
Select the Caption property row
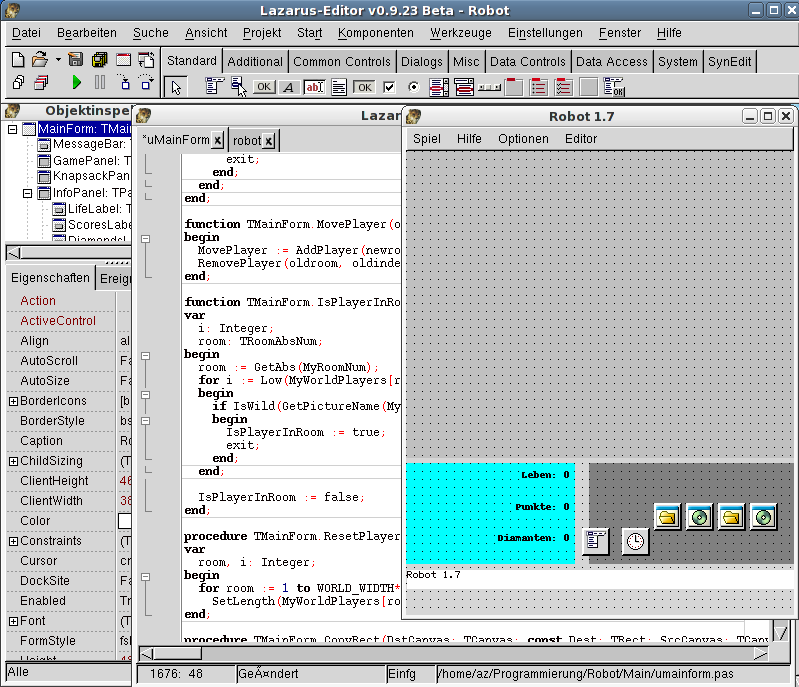(69, 441)
